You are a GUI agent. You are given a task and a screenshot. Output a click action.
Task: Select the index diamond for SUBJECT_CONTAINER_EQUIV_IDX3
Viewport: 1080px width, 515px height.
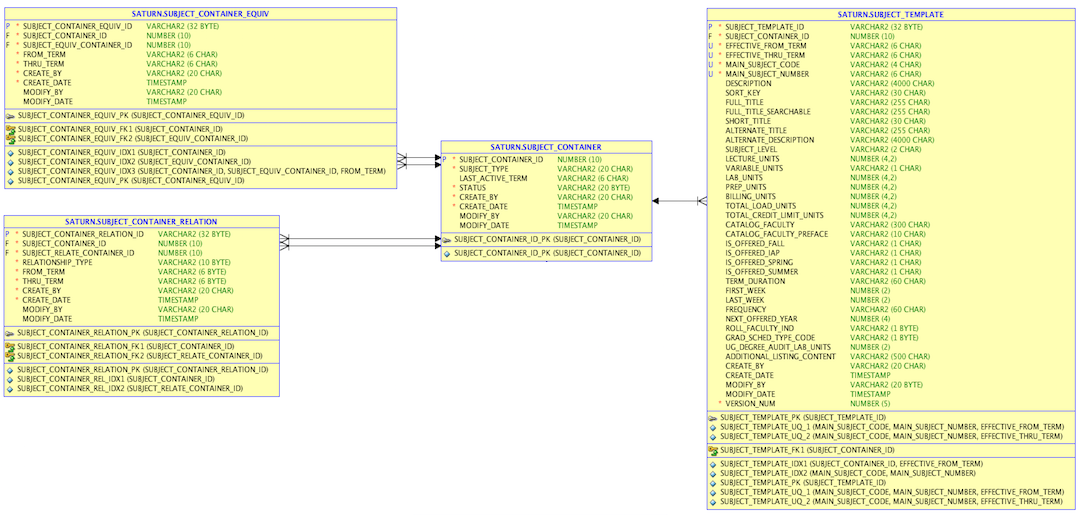pyautogui.click(x=10, y=171)
